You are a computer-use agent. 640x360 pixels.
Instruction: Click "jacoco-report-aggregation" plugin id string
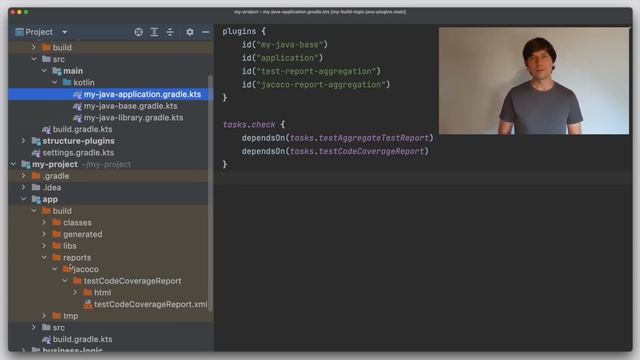point(321,84)
